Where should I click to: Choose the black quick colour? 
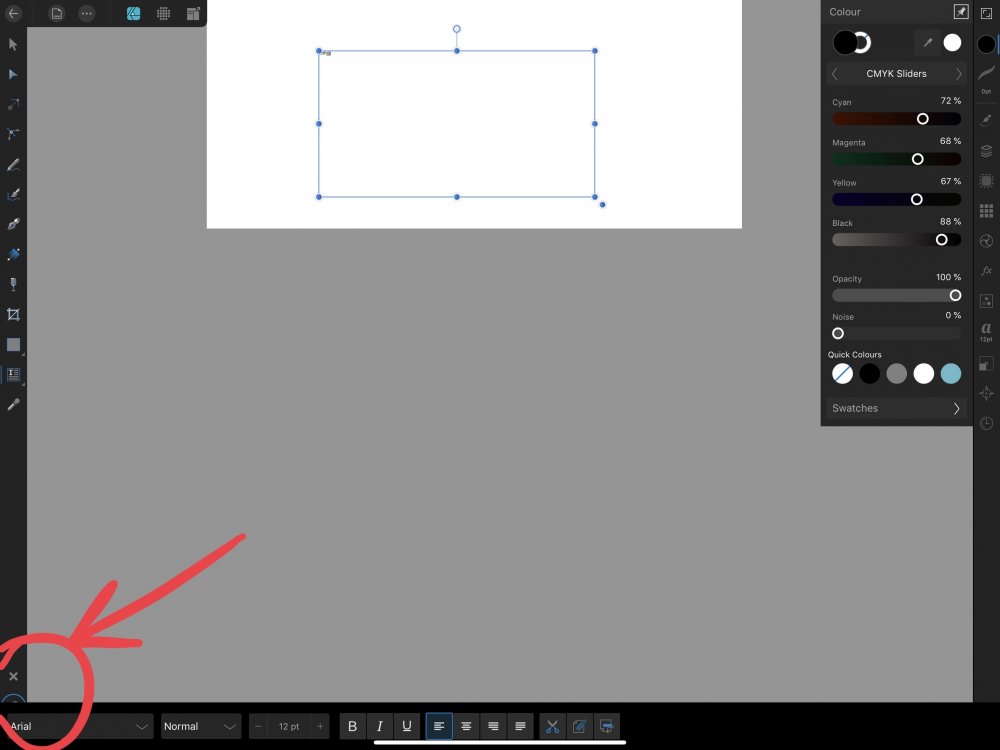click(x=869, y=374)
